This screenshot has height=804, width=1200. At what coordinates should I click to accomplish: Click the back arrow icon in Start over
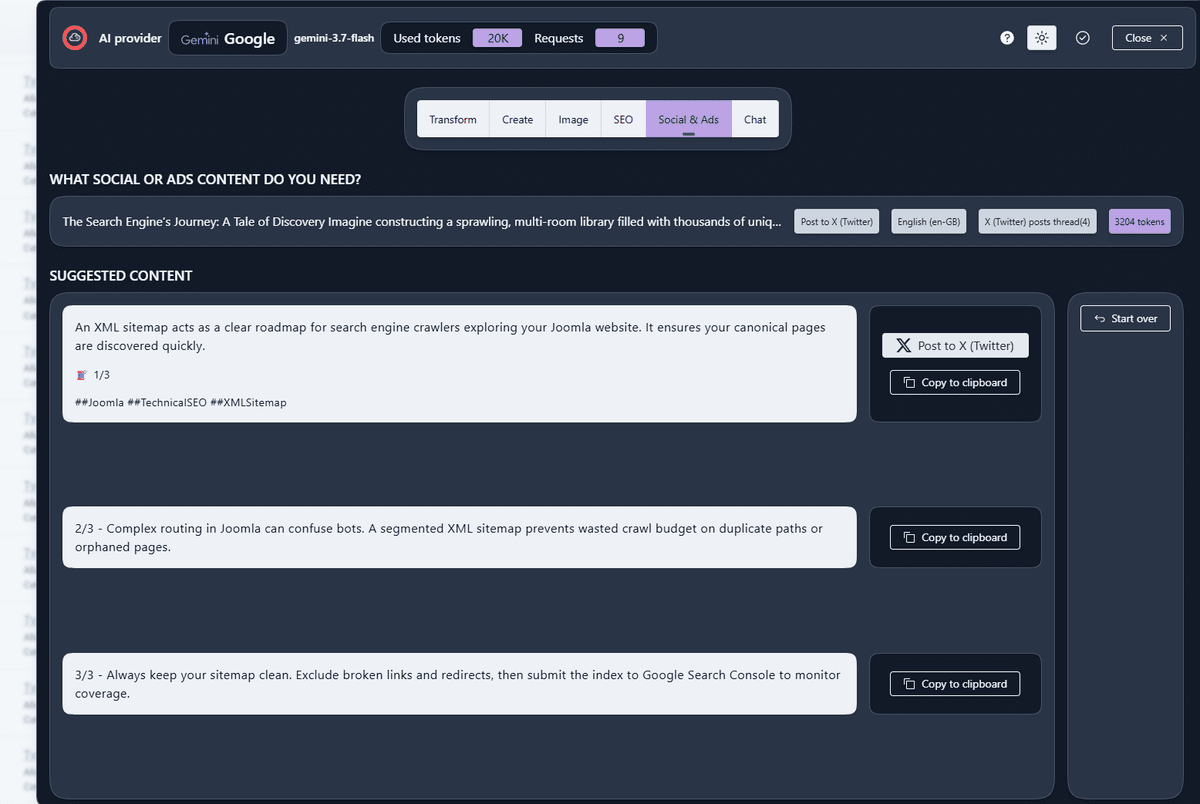tap(1100, 319)
